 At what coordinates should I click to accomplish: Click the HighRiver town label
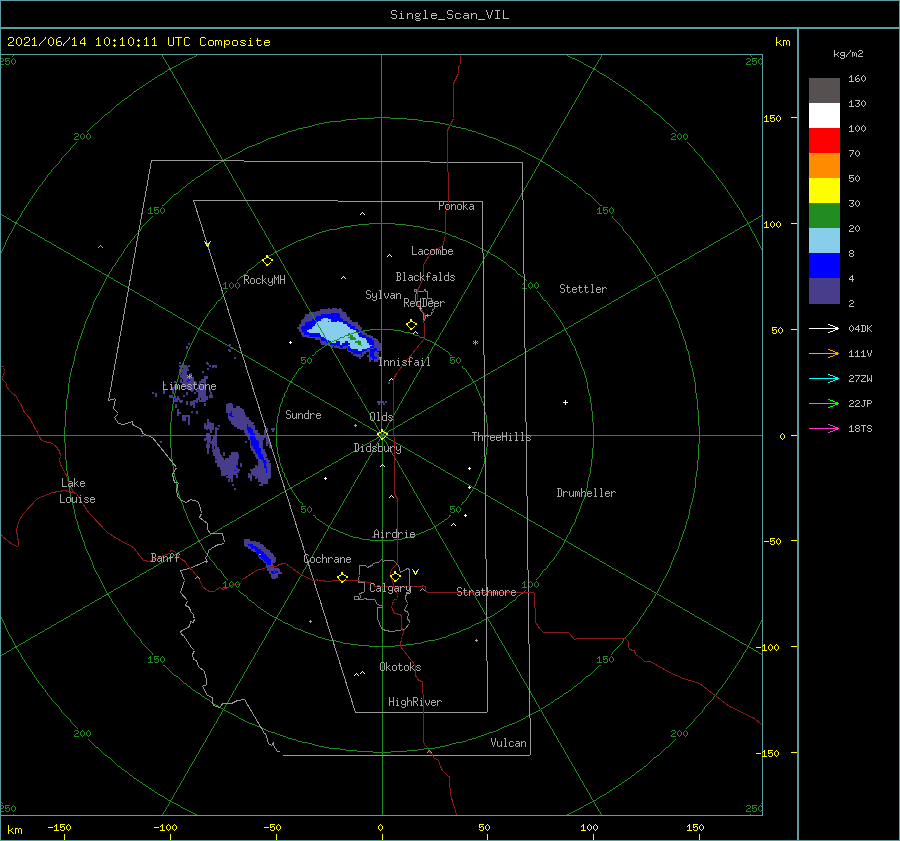point(415,702)
